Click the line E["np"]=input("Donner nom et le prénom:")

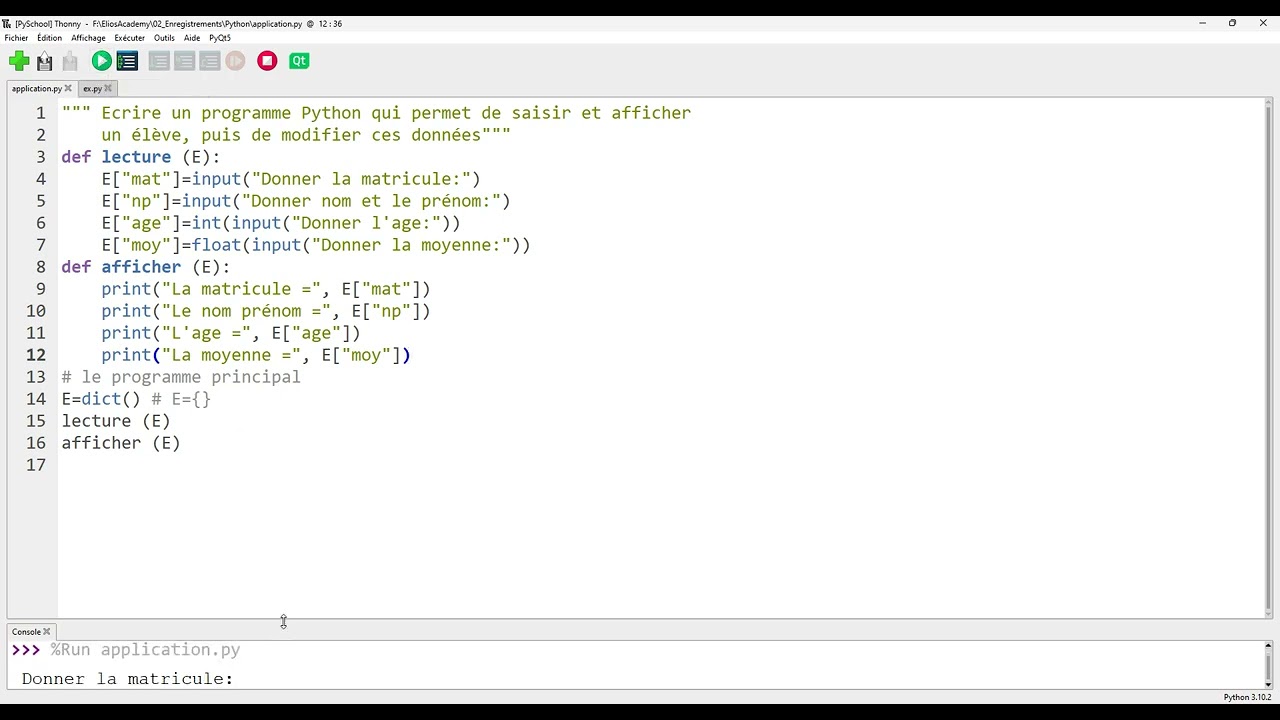coord(306,201)
